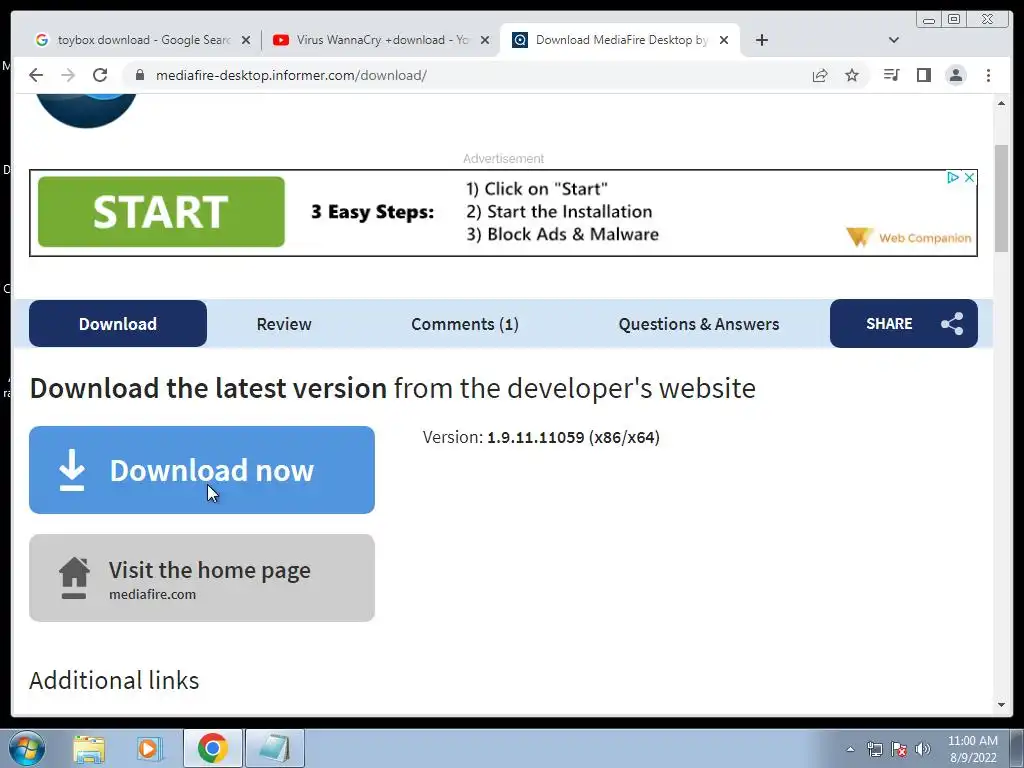1024x768 pixels.
Task: Open the Review tab
Action: tap(283, 324)
